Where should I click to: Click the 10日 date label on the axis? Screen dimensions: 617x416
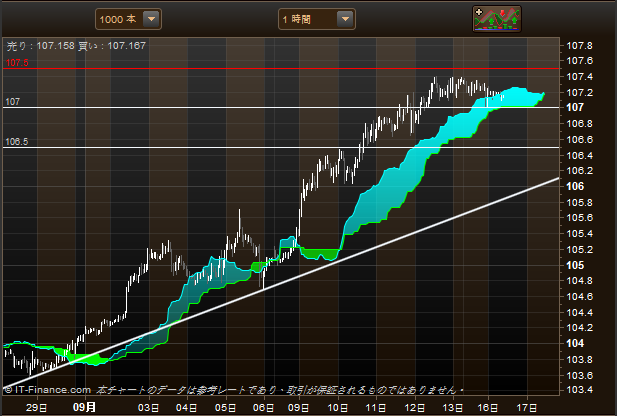tap(338, 407)
